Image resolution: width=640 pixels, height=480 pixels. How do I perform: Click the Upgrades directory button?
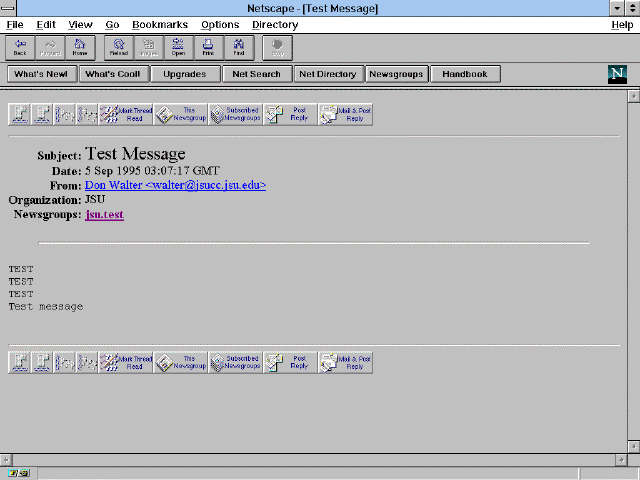pyautogui.click(x=185, y=74)
